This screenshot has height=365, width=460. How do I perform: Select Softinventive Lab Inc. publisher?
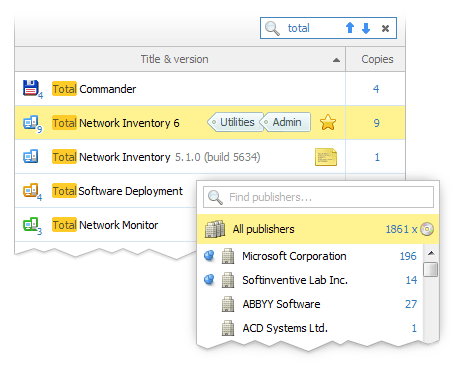click(x=295, y=280)
